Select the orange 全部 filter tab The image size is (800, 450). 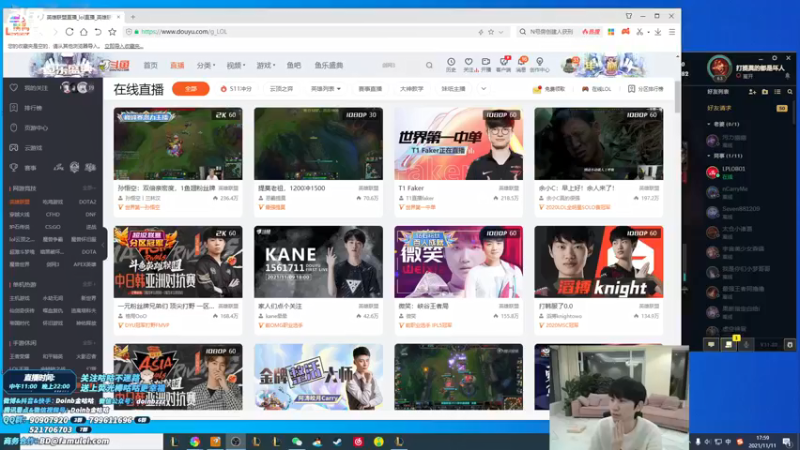pos(191,89)
